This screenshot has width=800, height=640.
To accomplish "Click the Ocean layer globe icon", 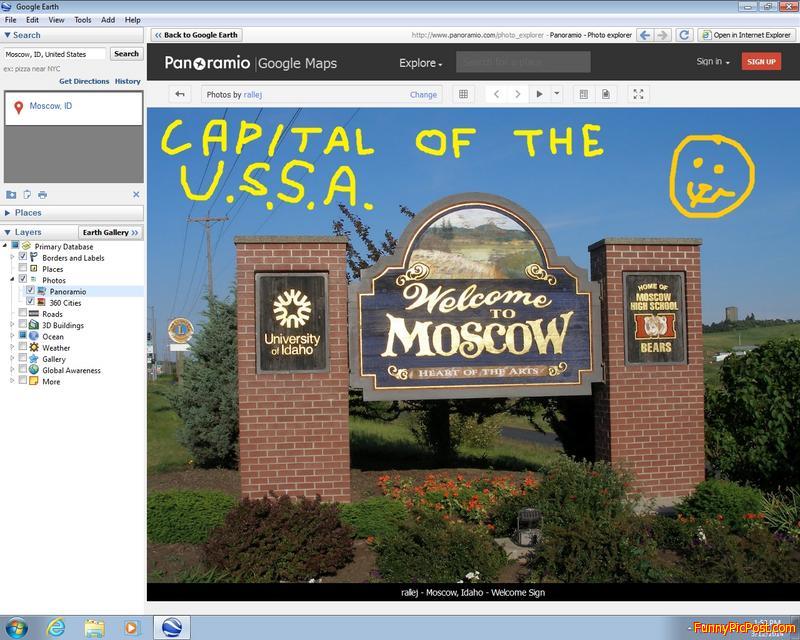I will [x=34, y=336].
